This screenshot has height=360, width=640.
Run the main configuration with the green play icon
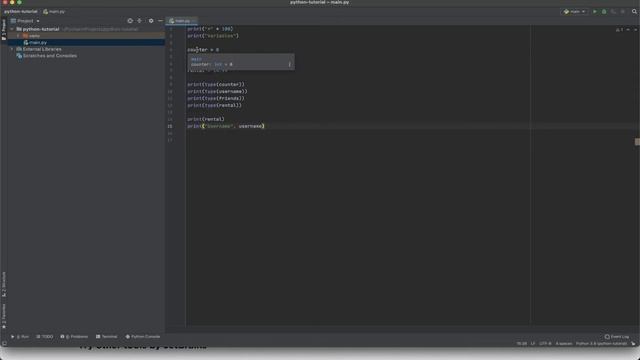[595, 12]
